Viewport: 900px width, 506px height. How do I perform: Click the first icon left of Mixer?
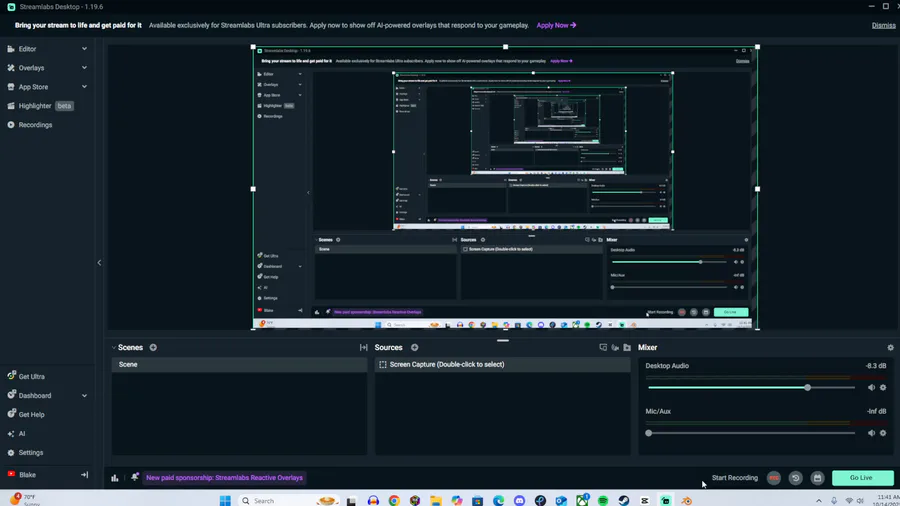point(603,348)
